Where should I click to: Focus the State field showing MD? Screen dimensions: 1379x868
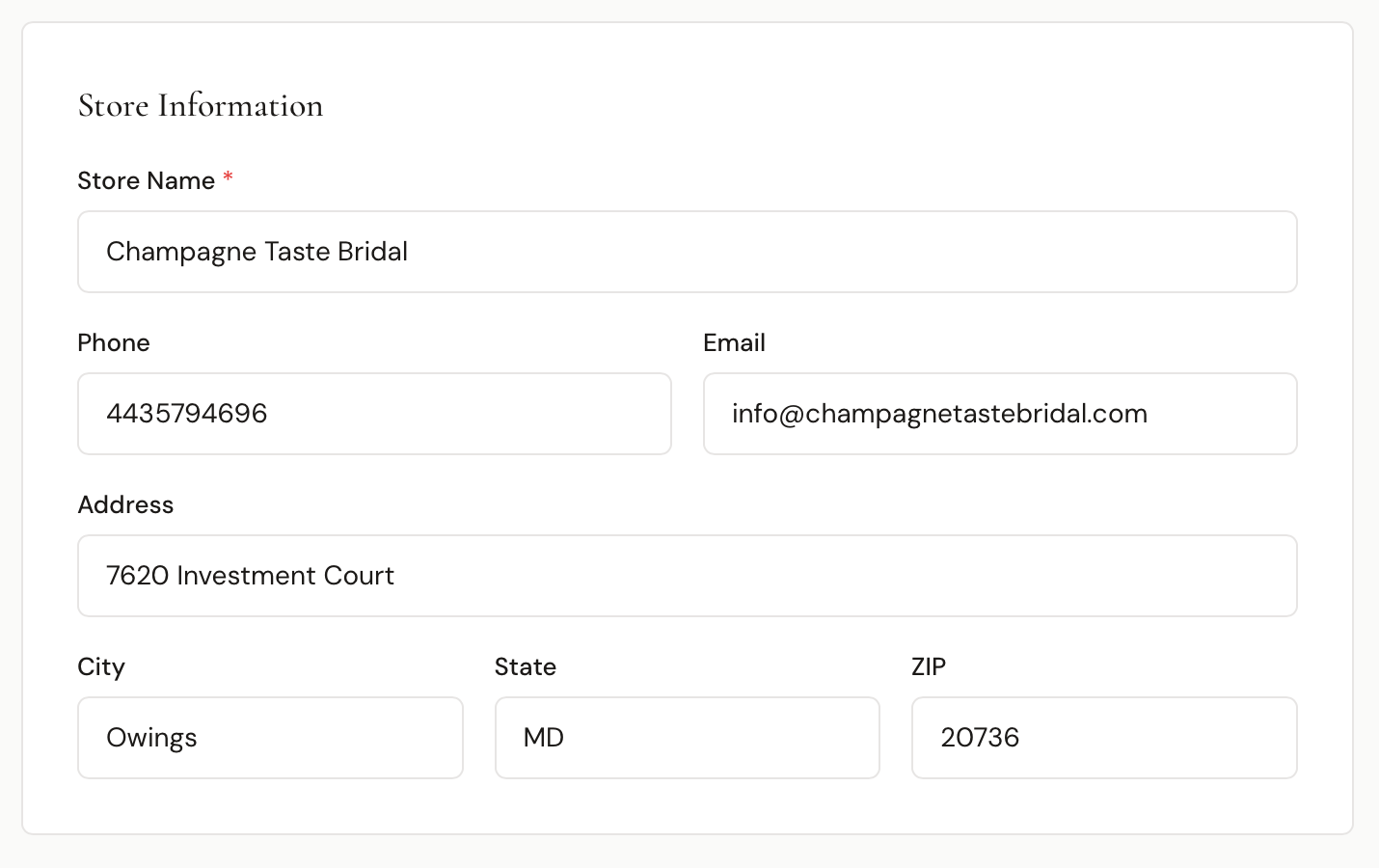tap(687, 738)
